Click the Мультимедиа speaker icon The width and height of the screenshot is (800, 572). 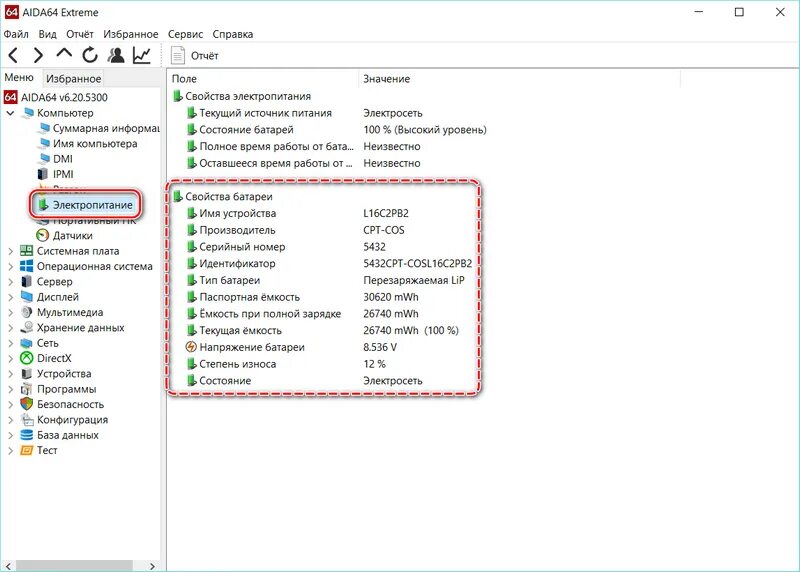[x=27, y=312]
